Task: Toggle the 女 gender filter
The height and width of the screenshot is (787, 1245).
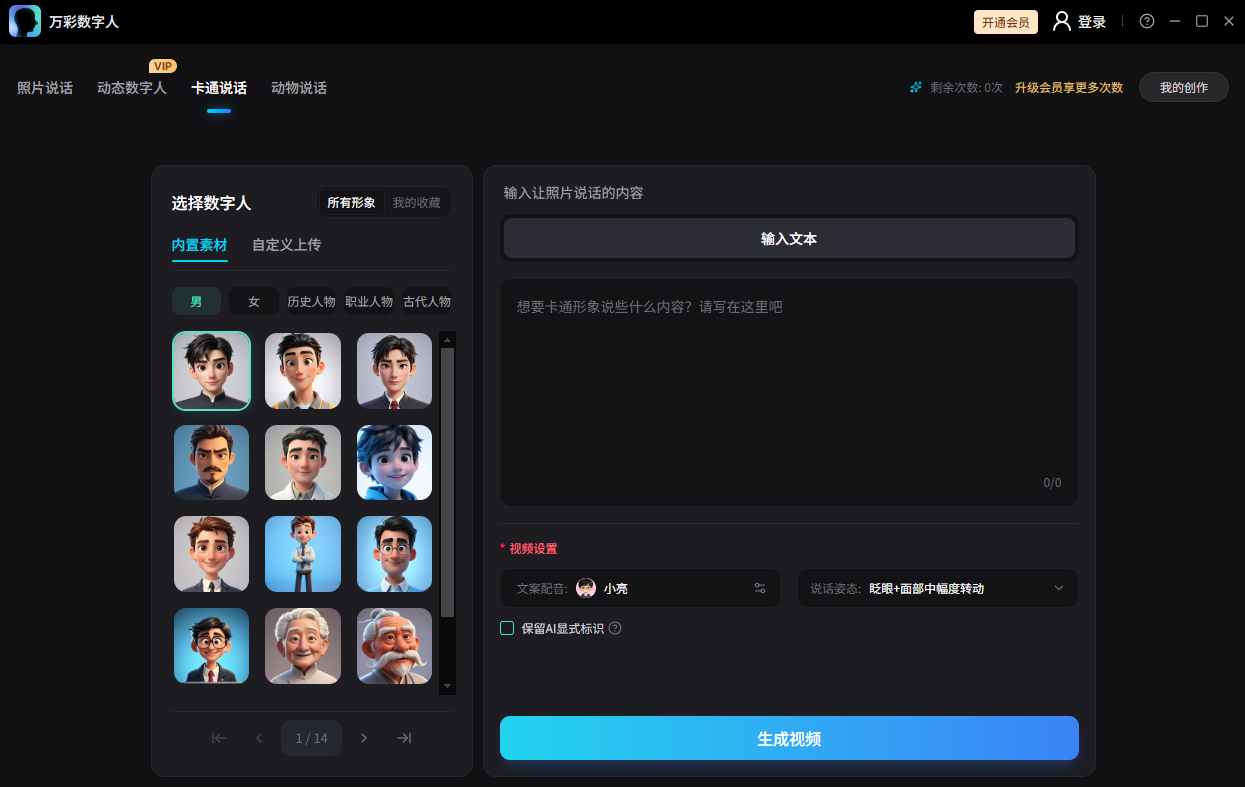Action: [x=253, y=300]
